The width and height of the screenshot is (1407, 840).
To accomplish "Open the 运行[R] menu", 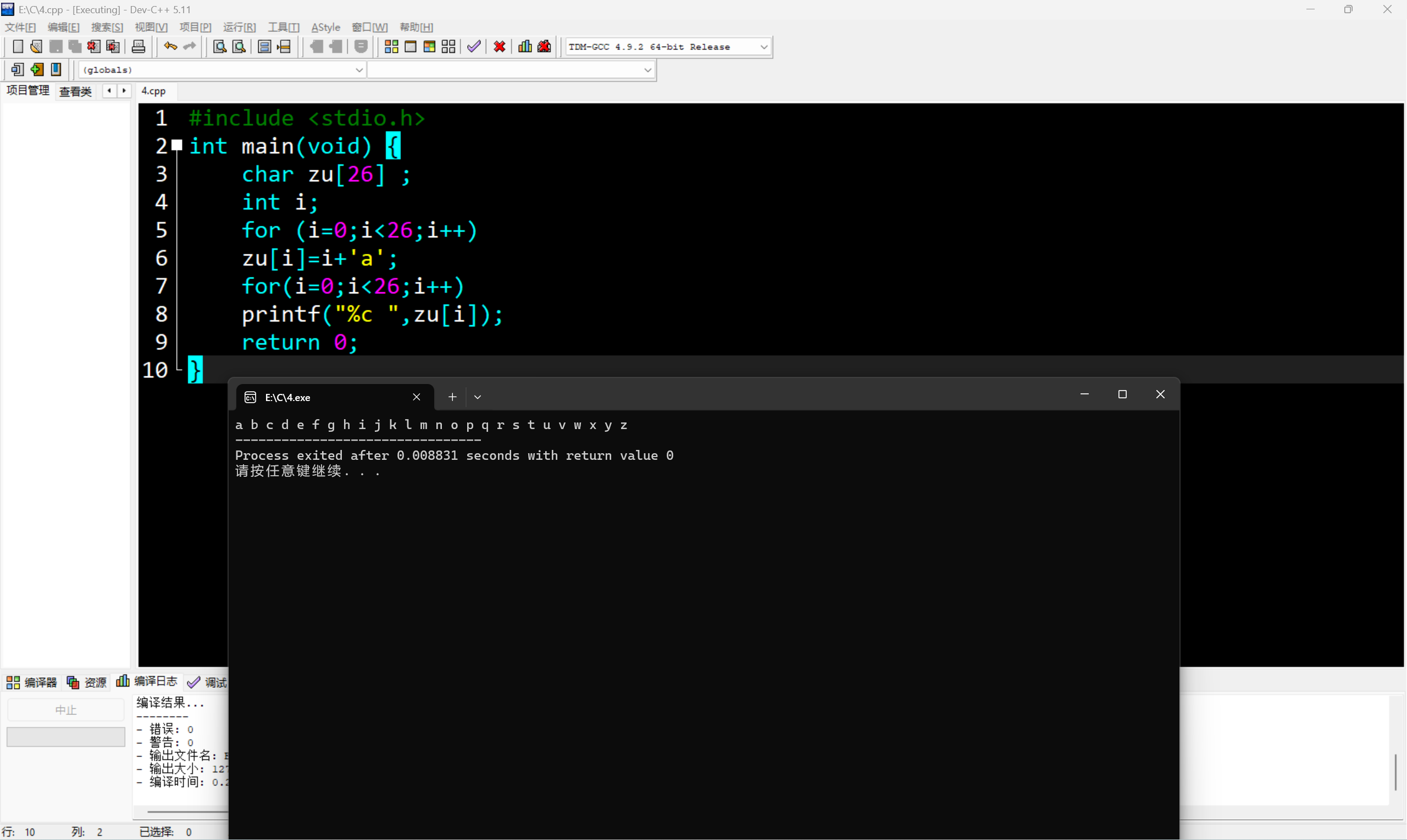I will 239,27.
